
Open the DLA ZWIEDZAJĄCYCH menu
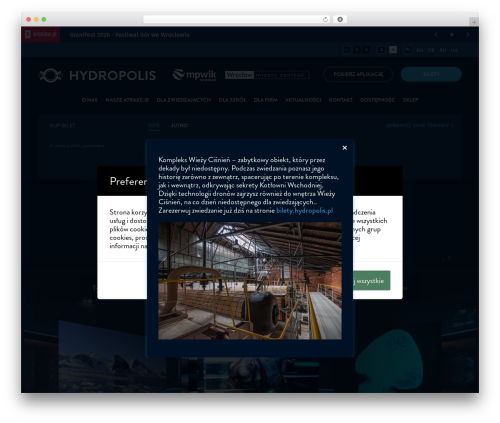pyautogui.click(x=184, y=100)
